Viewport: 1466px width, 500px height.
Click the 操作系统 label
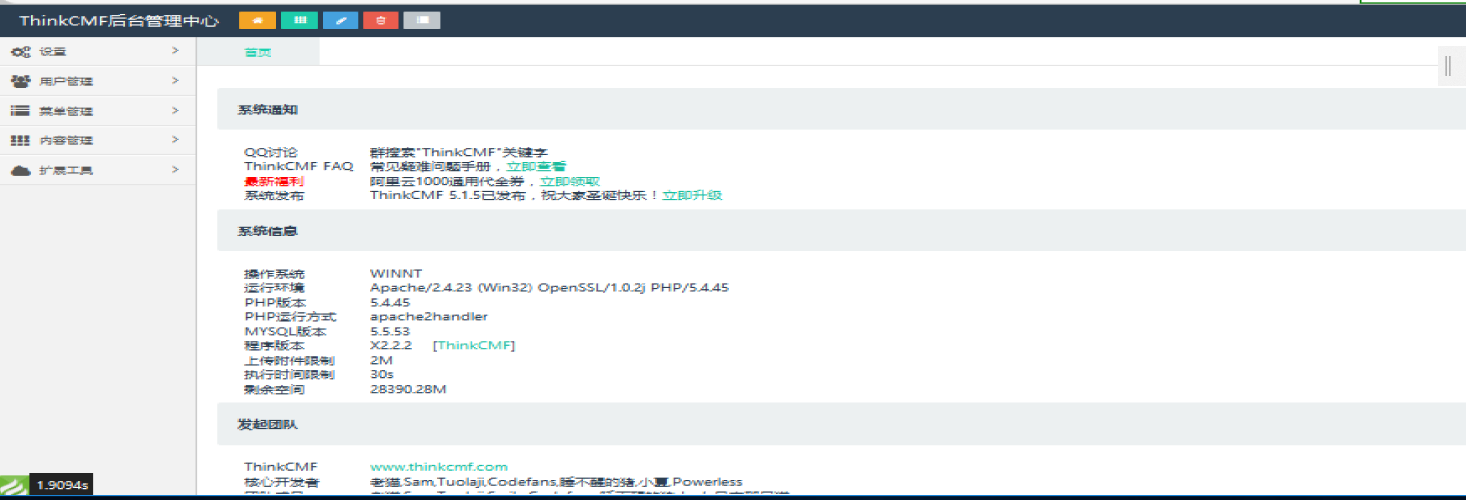point(274,273)
